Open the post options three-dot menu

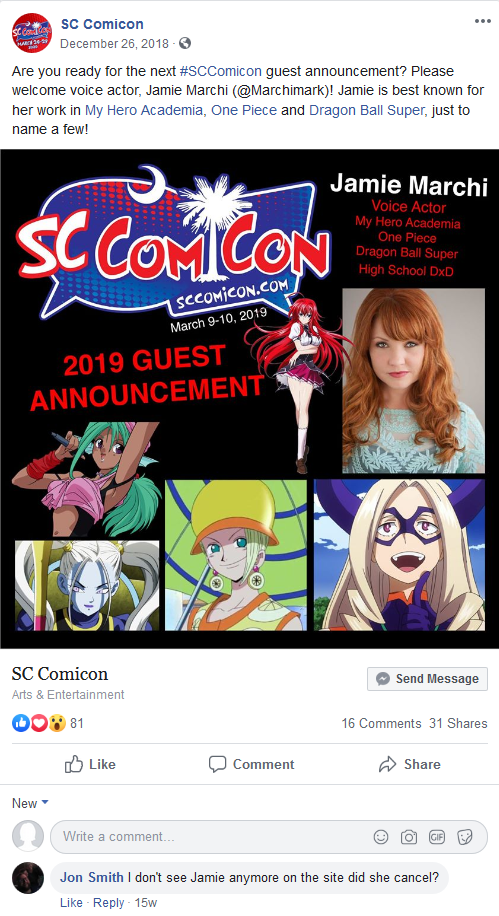(483, 22)
